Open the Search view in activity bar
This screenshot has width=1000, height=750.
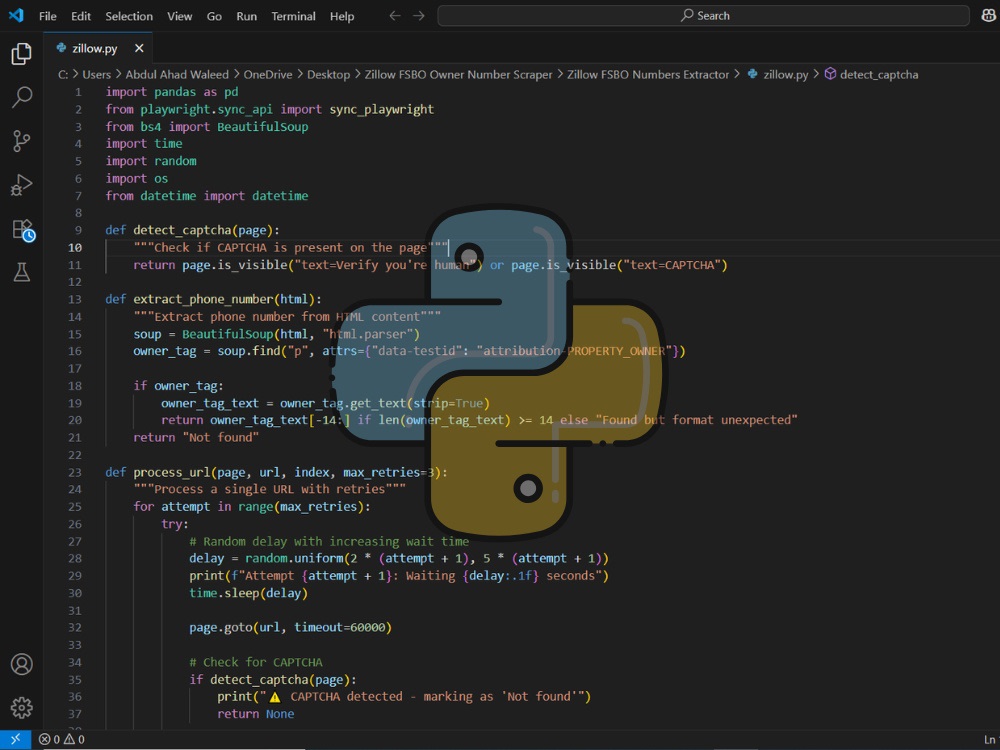click(x=21, y=97)
